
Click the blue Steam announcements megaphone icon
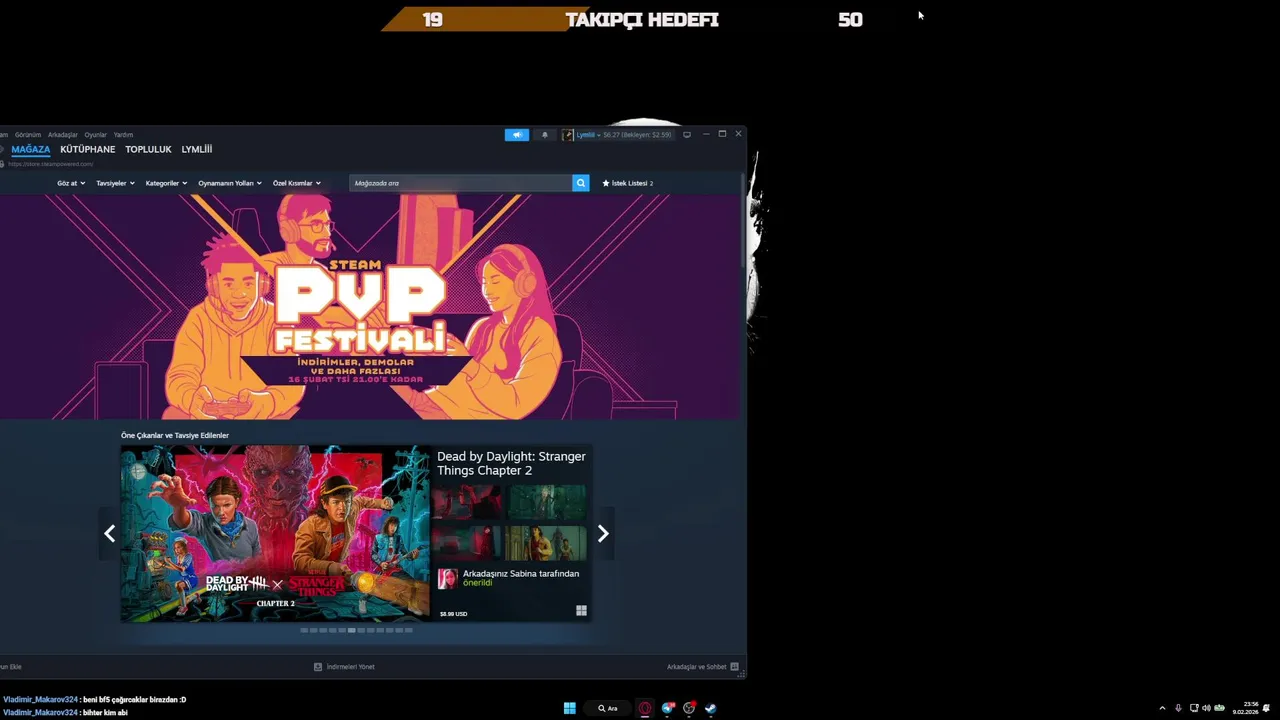pos(517,135)
